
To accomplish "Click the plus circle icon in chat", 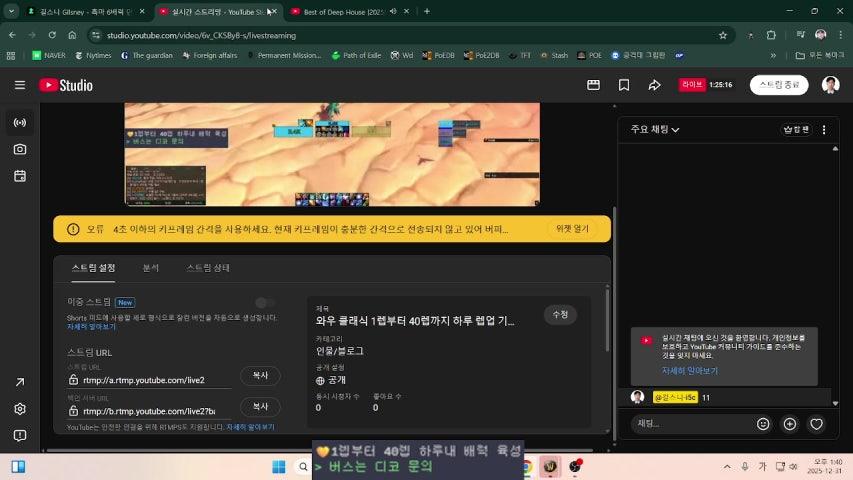I will click(790, 424).
